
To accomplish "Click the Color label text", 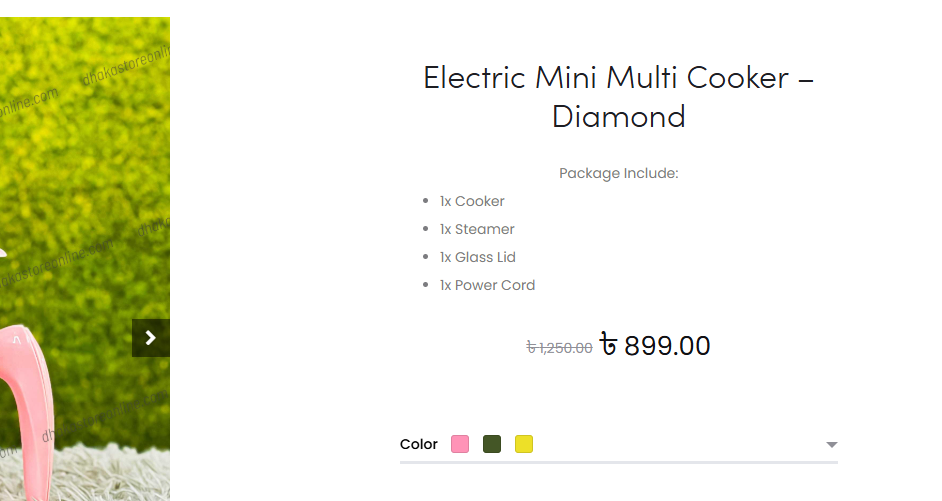I will coord(419,445).
